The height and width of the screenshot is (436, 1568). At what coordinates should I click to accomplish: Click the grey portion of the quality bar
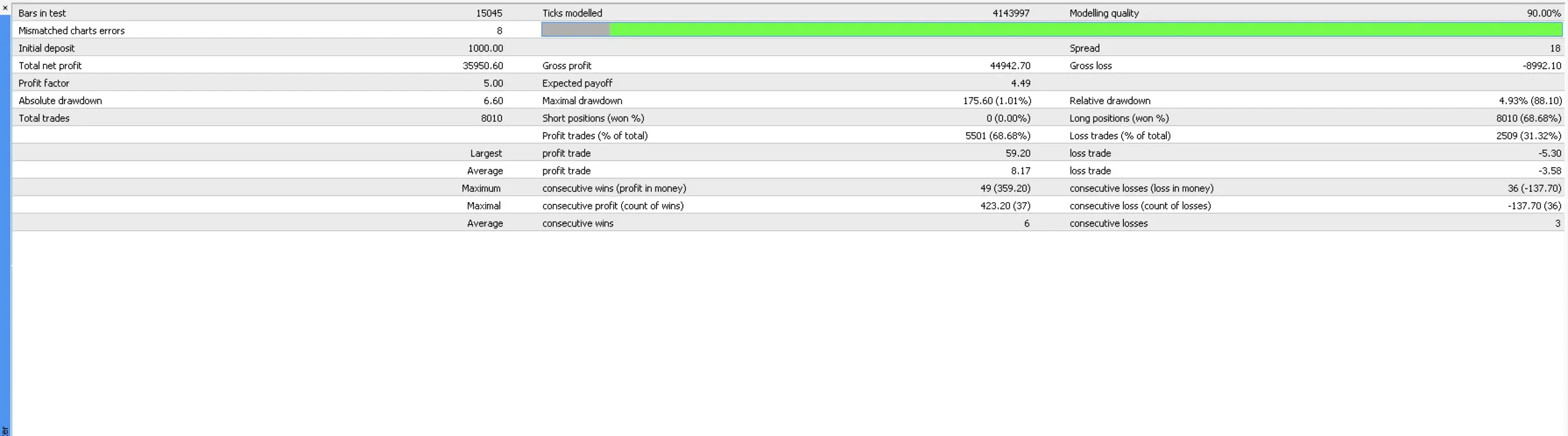tap(575, 29)
